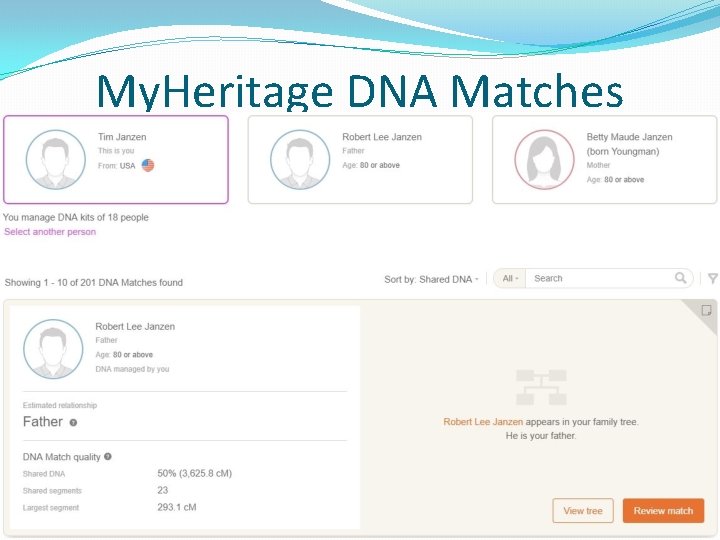Click the 'Mother' label under Betty Maude Janzen
The image size is (720, 540).
[598, 165]
